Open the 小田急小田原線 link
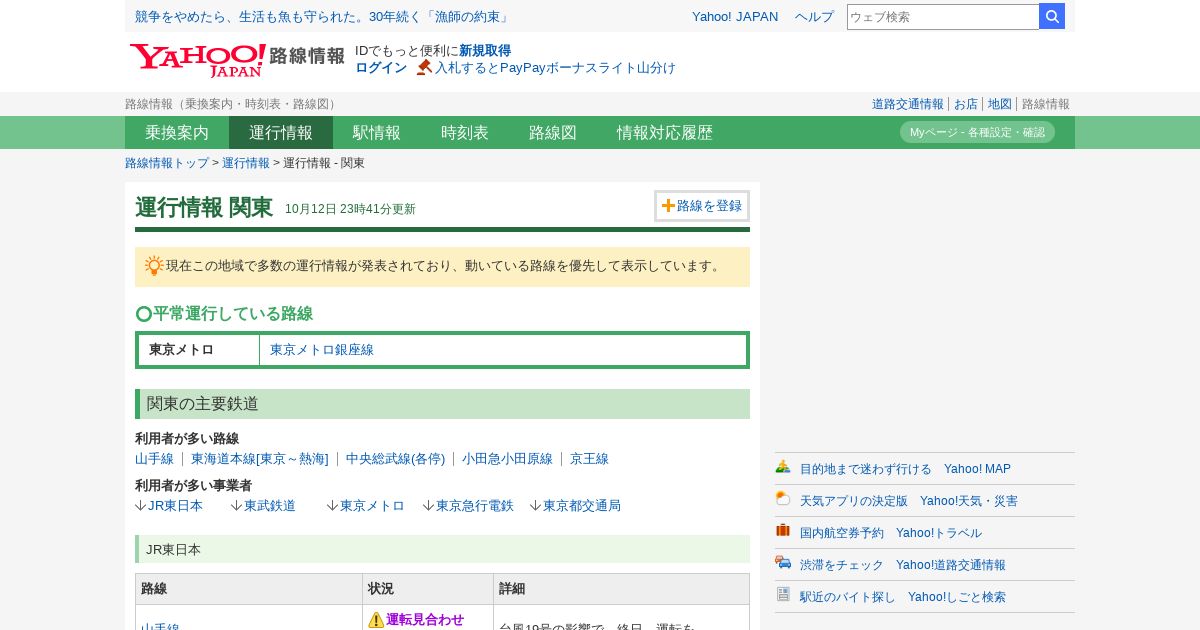 [x=507, y=459]
